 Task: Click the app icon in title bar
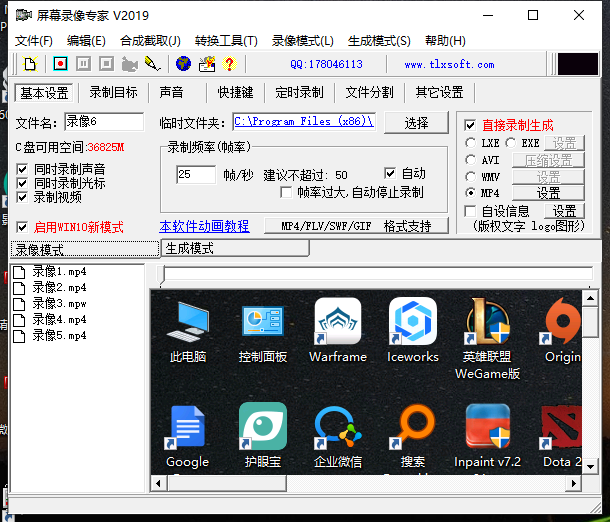tap(23, 16)
